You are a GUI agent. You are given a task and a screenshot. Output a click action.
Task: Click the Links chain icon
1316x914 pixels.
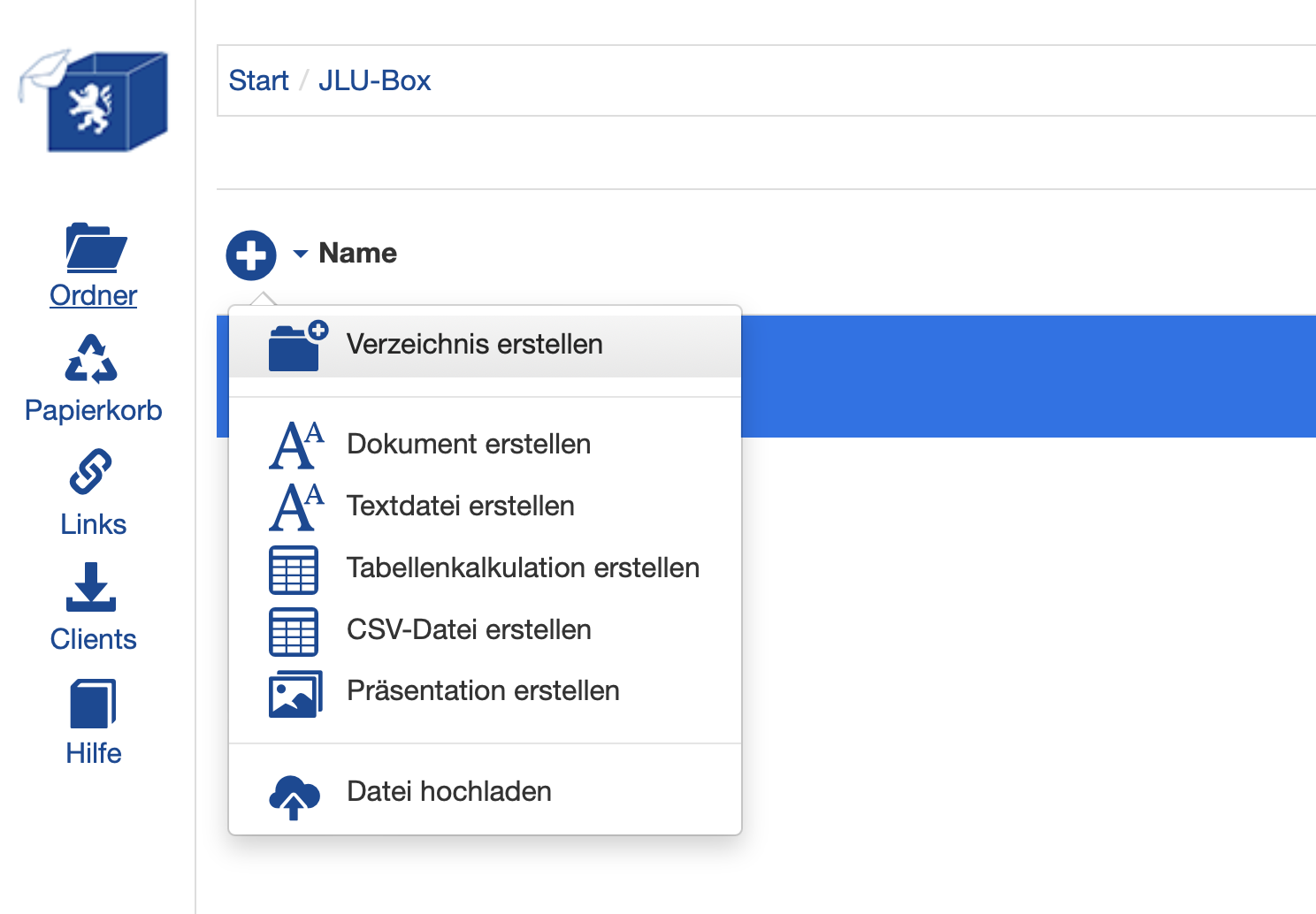91,472
